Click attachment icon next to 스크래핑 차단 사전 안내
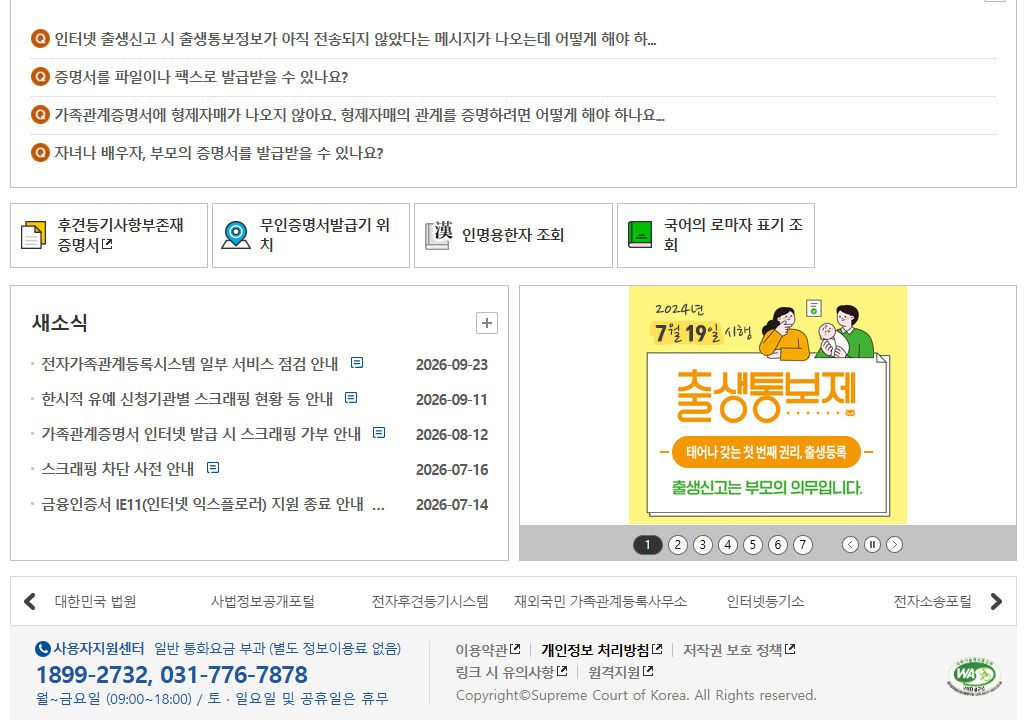The width and height of the screenshot is (1027, 720). 213,468
